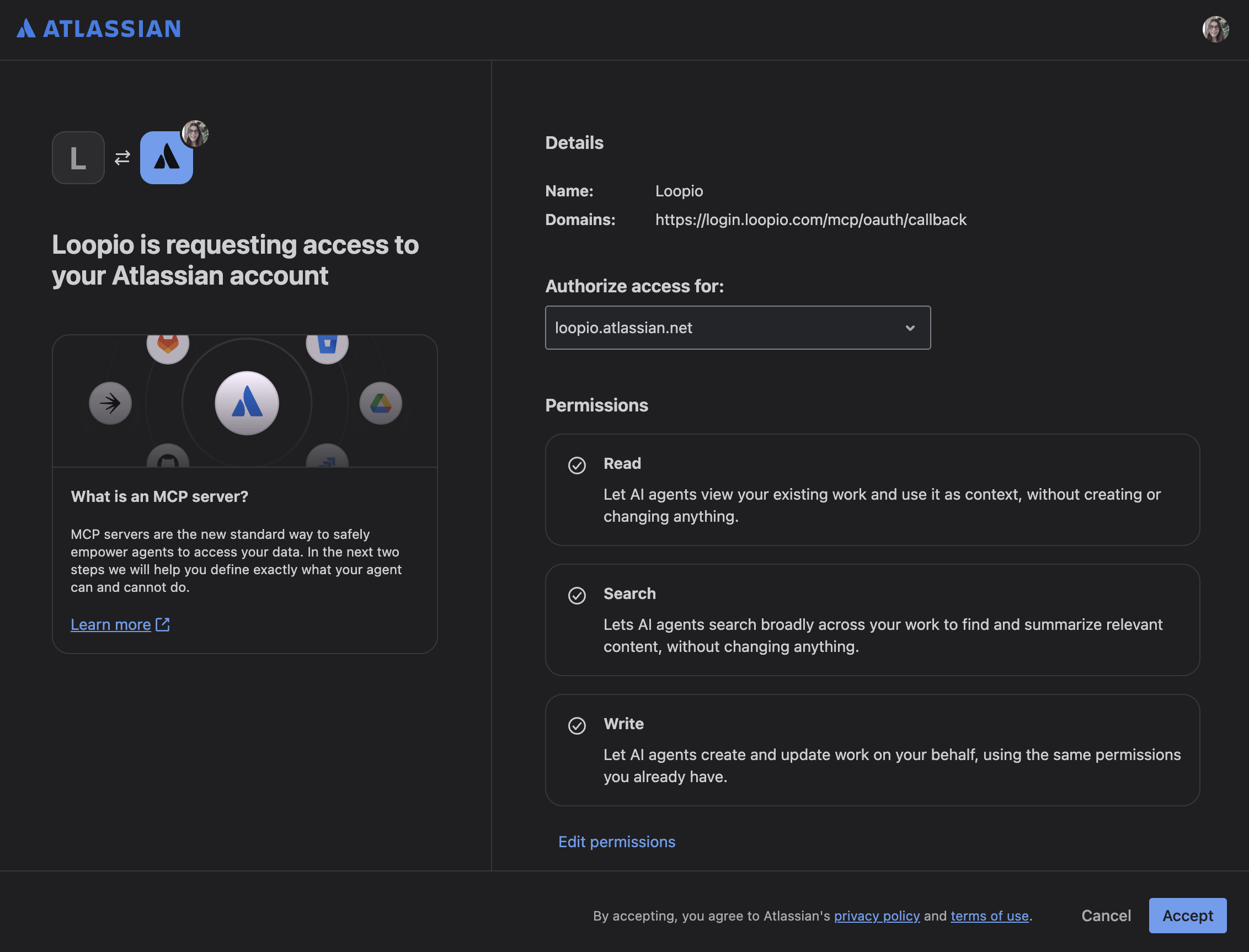Click the blue Atlassian app tile

pyautogui.click(x=167, y=158)
